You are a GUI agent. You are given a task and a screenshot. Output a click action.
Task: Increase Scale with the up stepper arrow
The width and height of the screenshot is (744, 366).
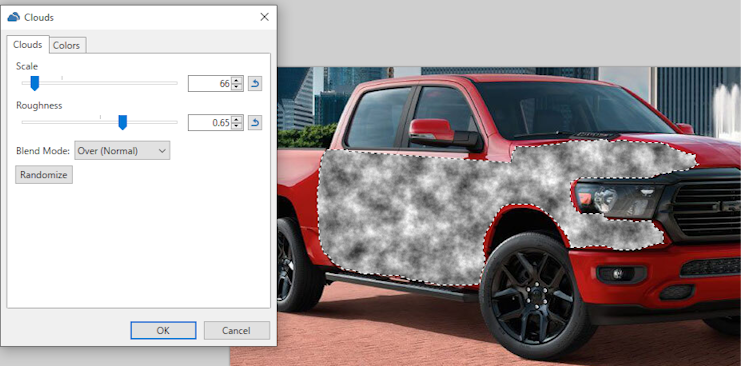[237, 80]
